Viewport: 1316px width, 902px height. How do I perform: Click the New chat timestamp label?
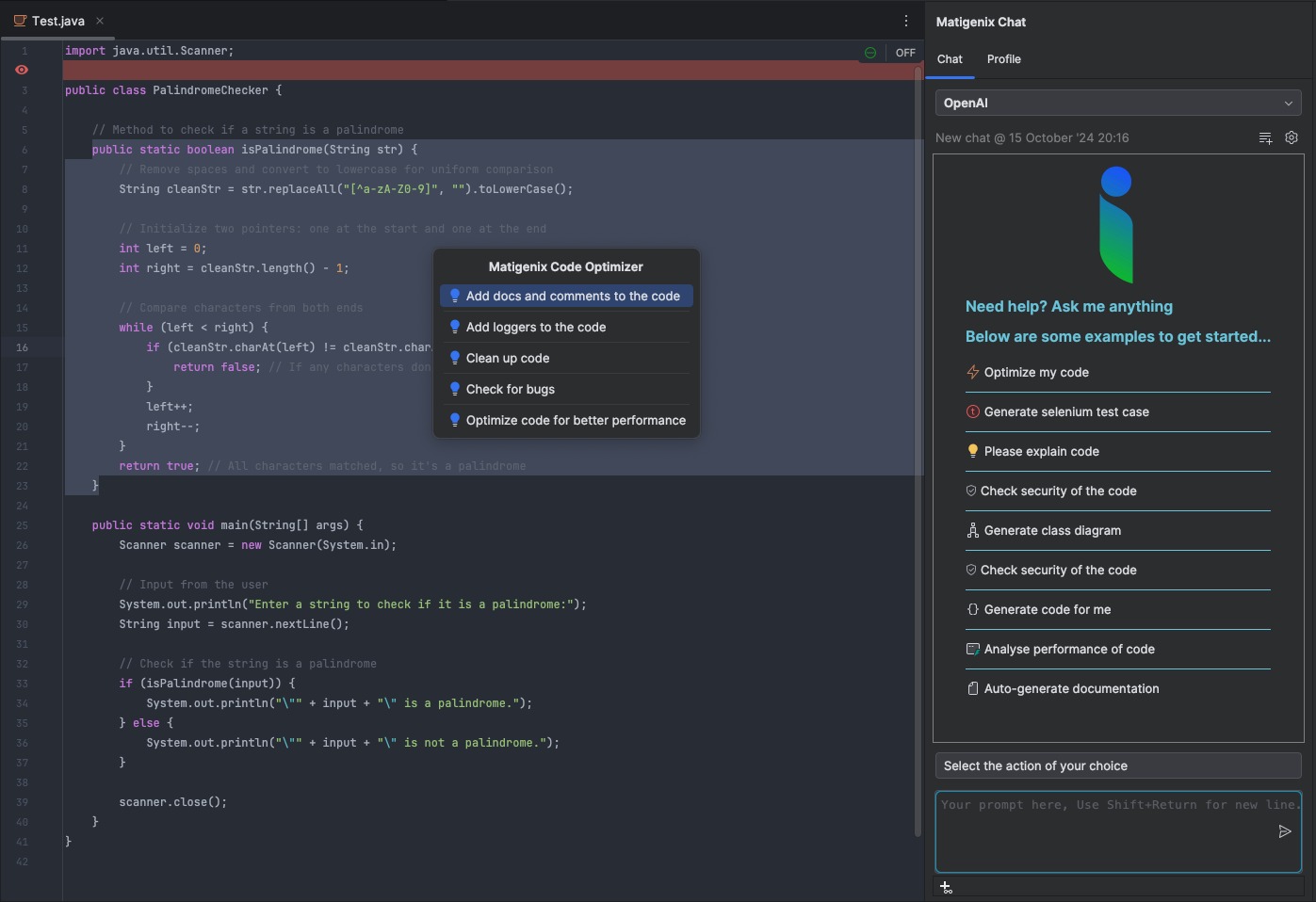(1032, 137)
